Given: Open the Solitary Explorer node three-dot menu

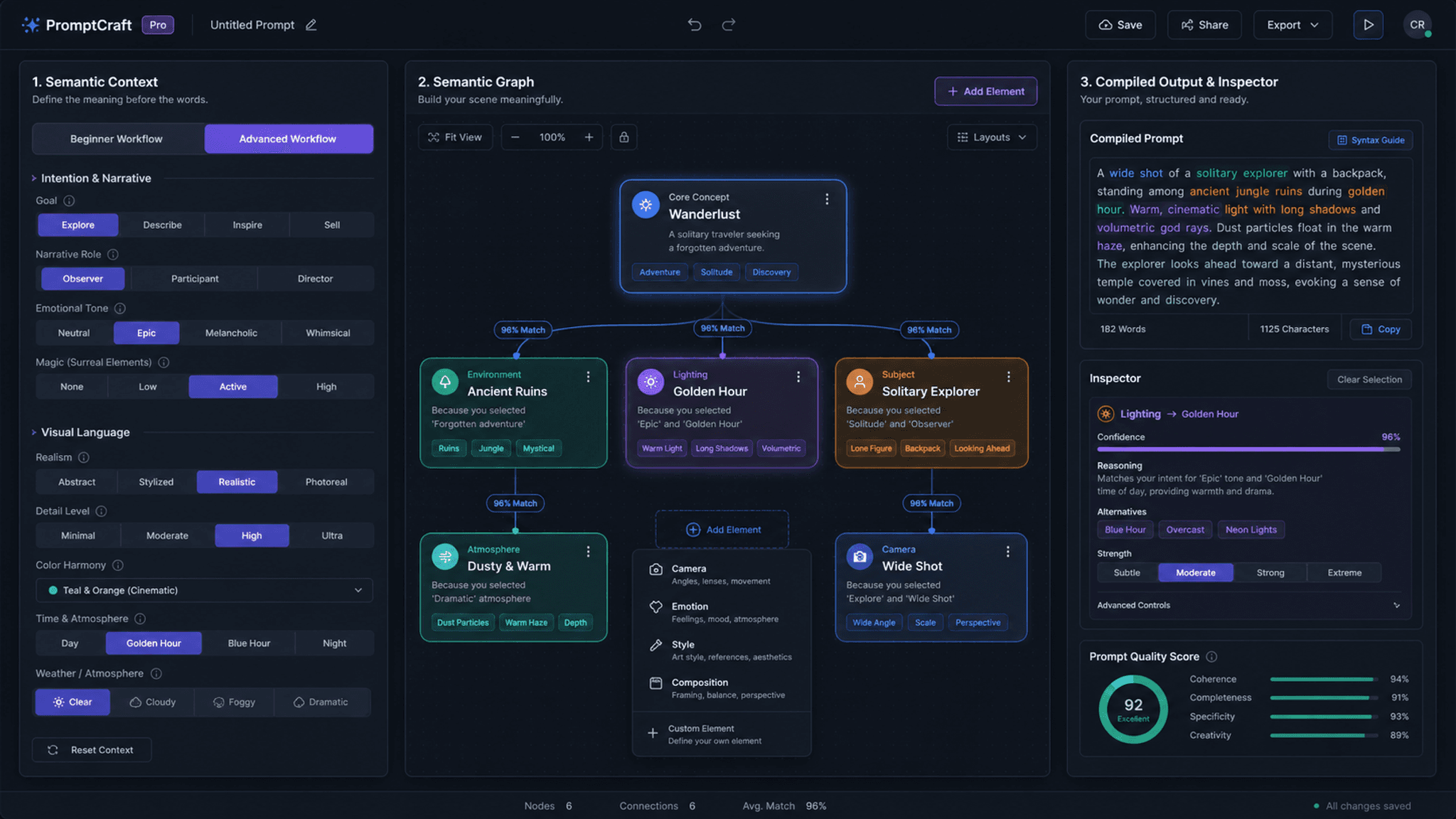Looking at the screenshot, I should point(1008,377).
